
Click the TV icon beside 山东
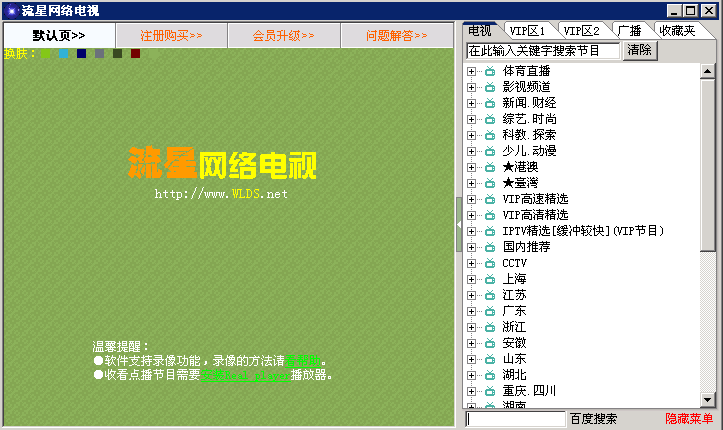(x=490, y=359)
